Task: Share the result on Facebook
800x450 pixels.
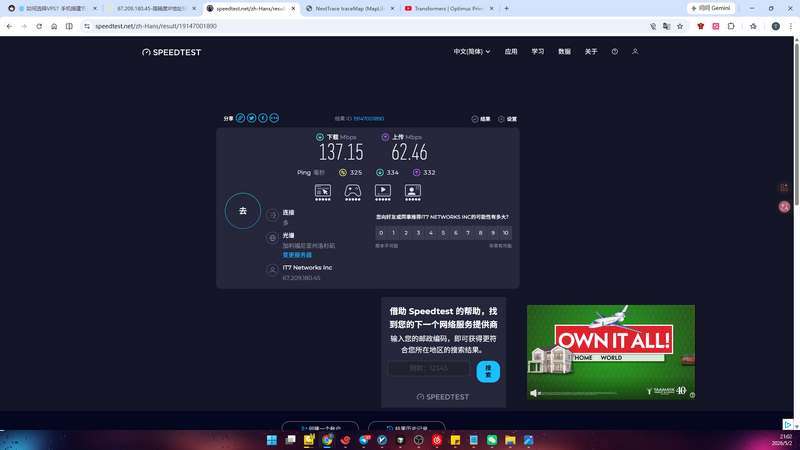Action: tap(263, 118)
